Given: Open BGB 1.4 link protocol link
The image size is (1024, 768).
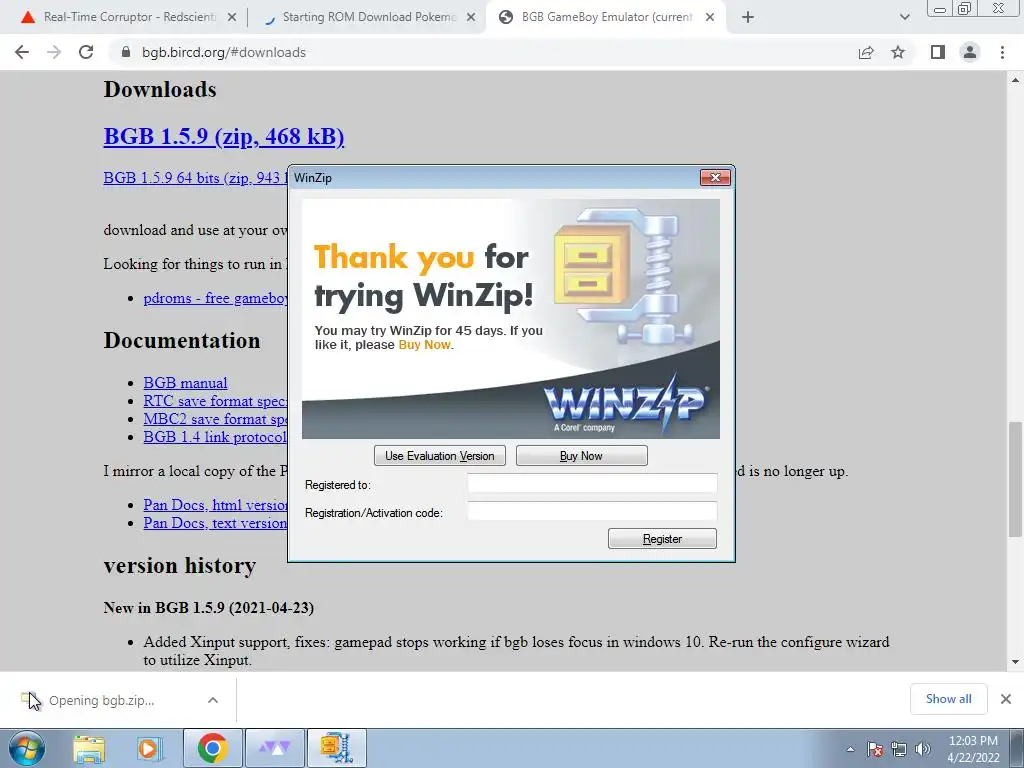Looking at the screenshot, I should point(215,437).
